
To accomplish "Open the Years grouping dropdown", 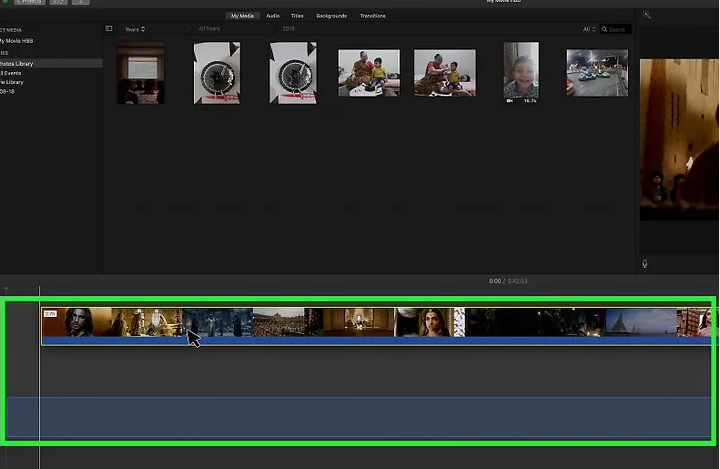I will click(x=135, y=29).
